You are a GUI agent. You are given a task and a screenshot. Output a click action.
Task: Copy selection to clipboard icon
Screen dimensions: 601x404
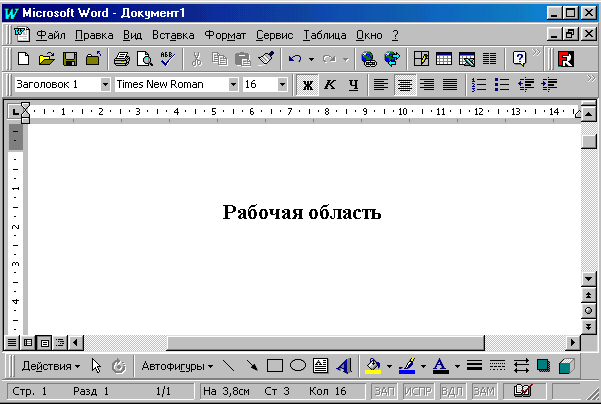[x=220, y=59]
